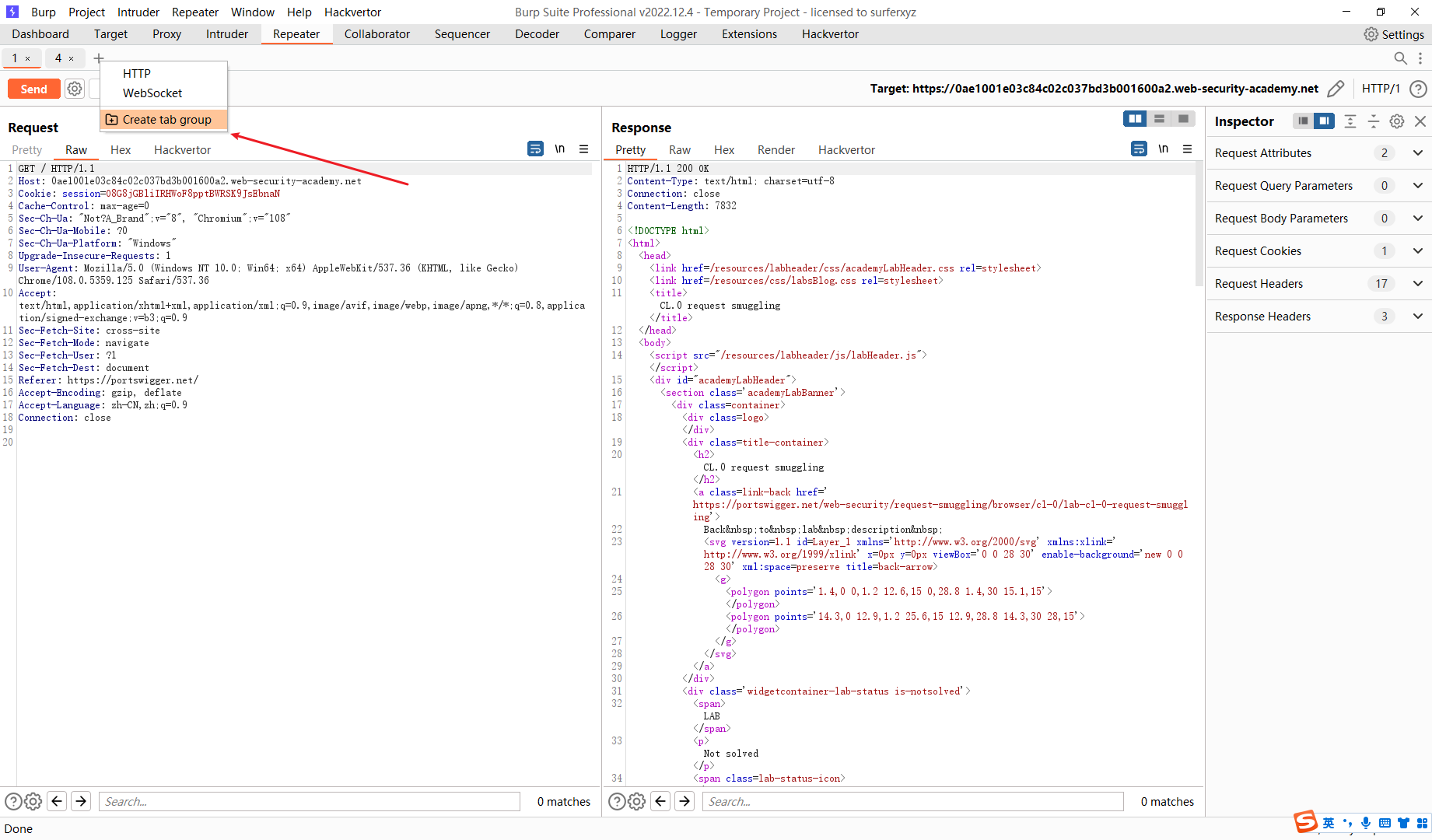The image size is (1432, 840).
Task: Open Repeater tab search magnifier
Action: pyautogui.click(x=1400, y=58)
